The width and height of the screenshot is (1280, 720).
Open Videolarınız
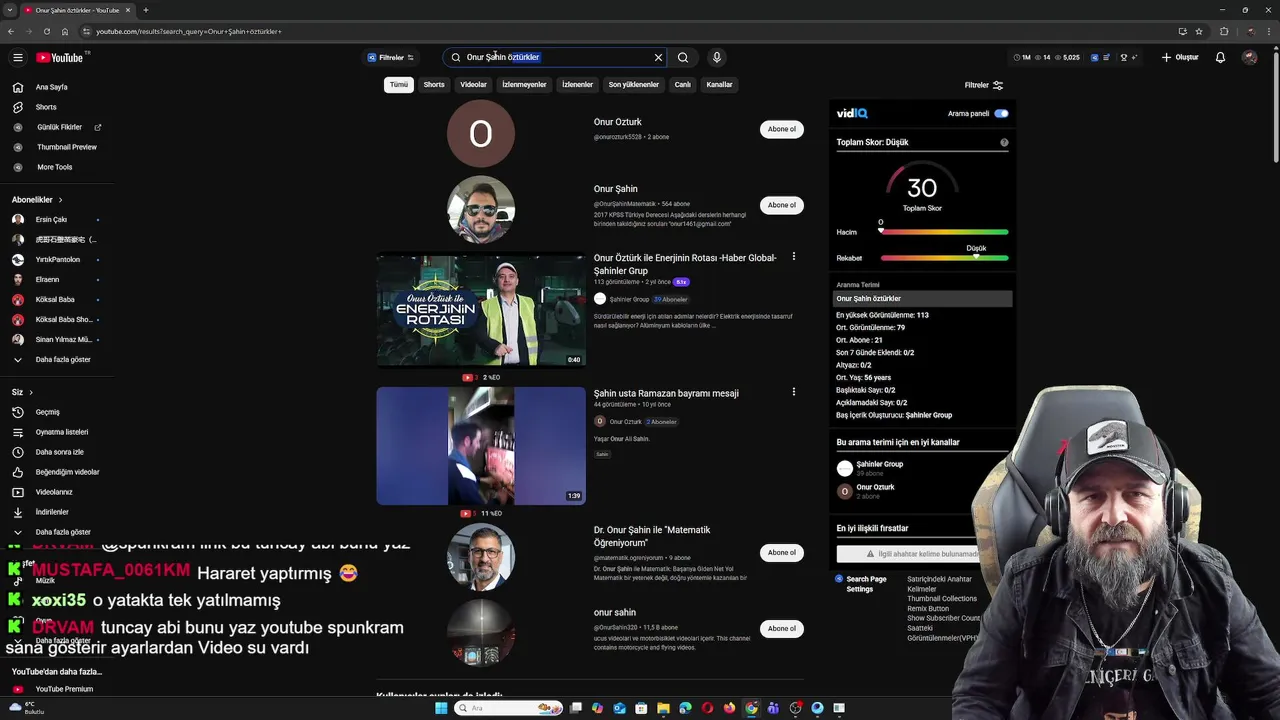tap(54, 492)
